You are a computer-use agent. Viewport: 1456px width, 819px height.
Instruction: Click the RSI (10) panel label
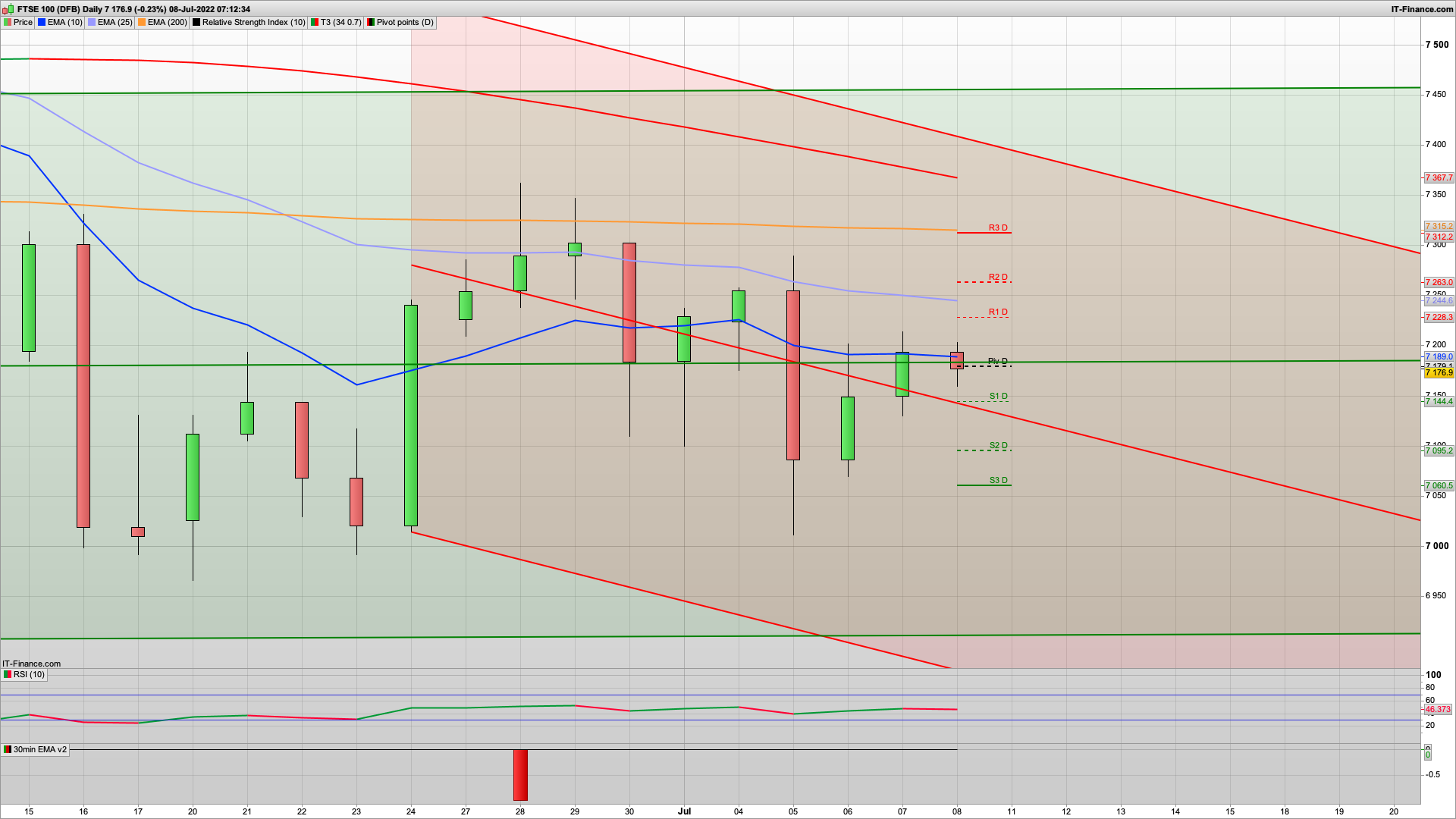coord(24,674)
